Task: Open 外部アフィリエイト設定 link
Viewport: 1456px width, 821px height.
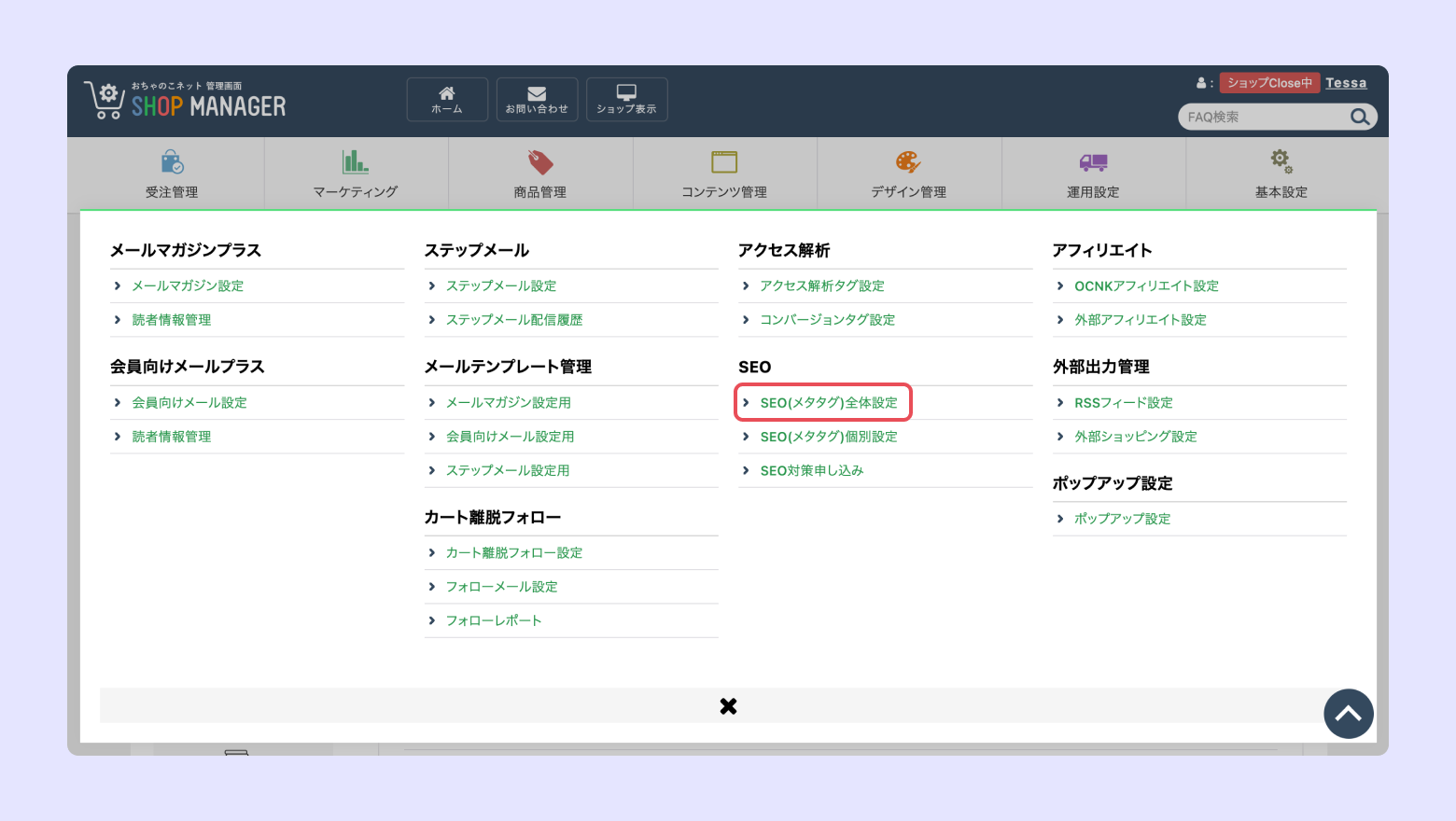Action: point(1141,320)
